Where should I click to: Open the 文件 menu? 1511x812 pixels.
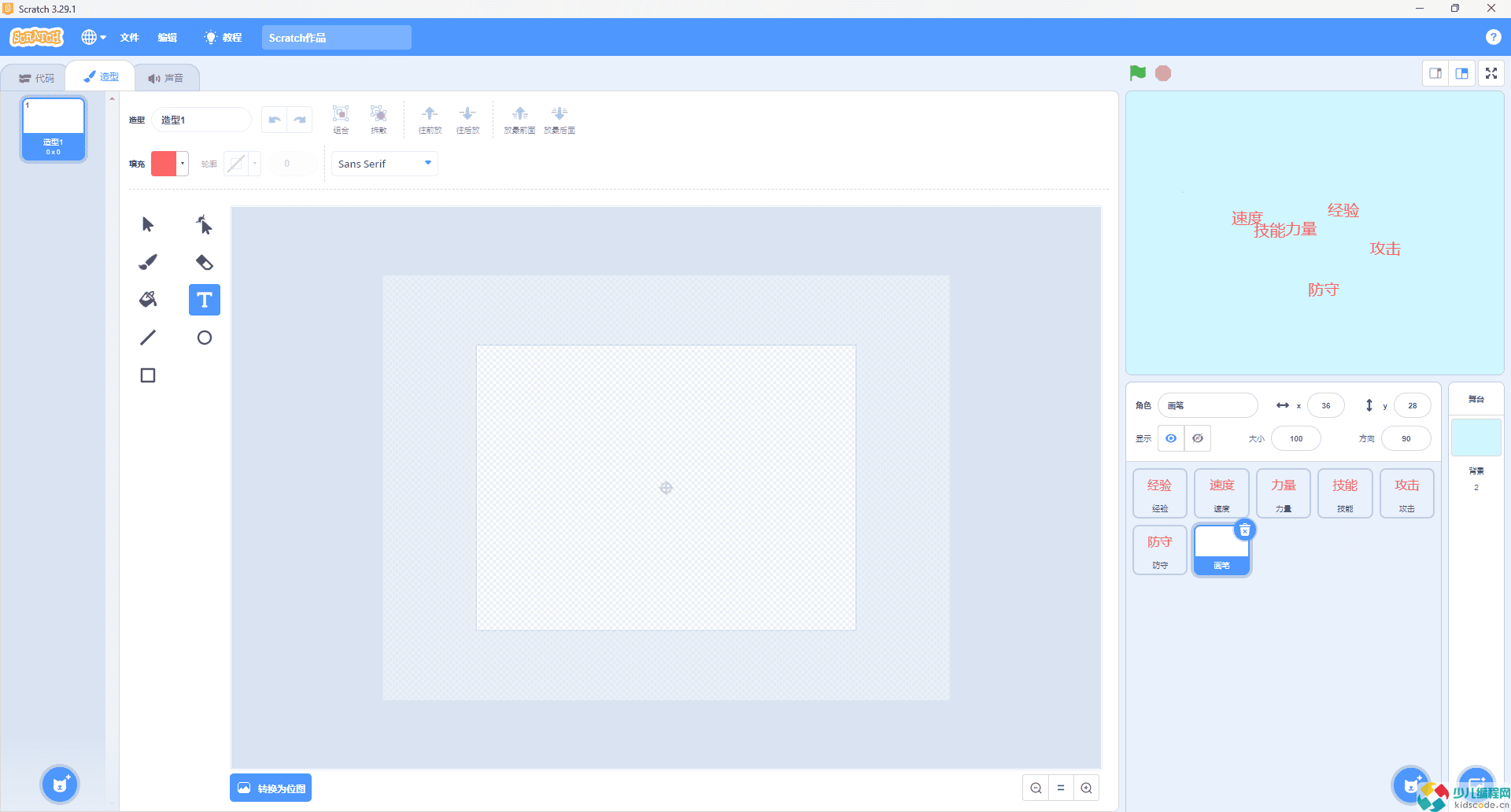129,37
